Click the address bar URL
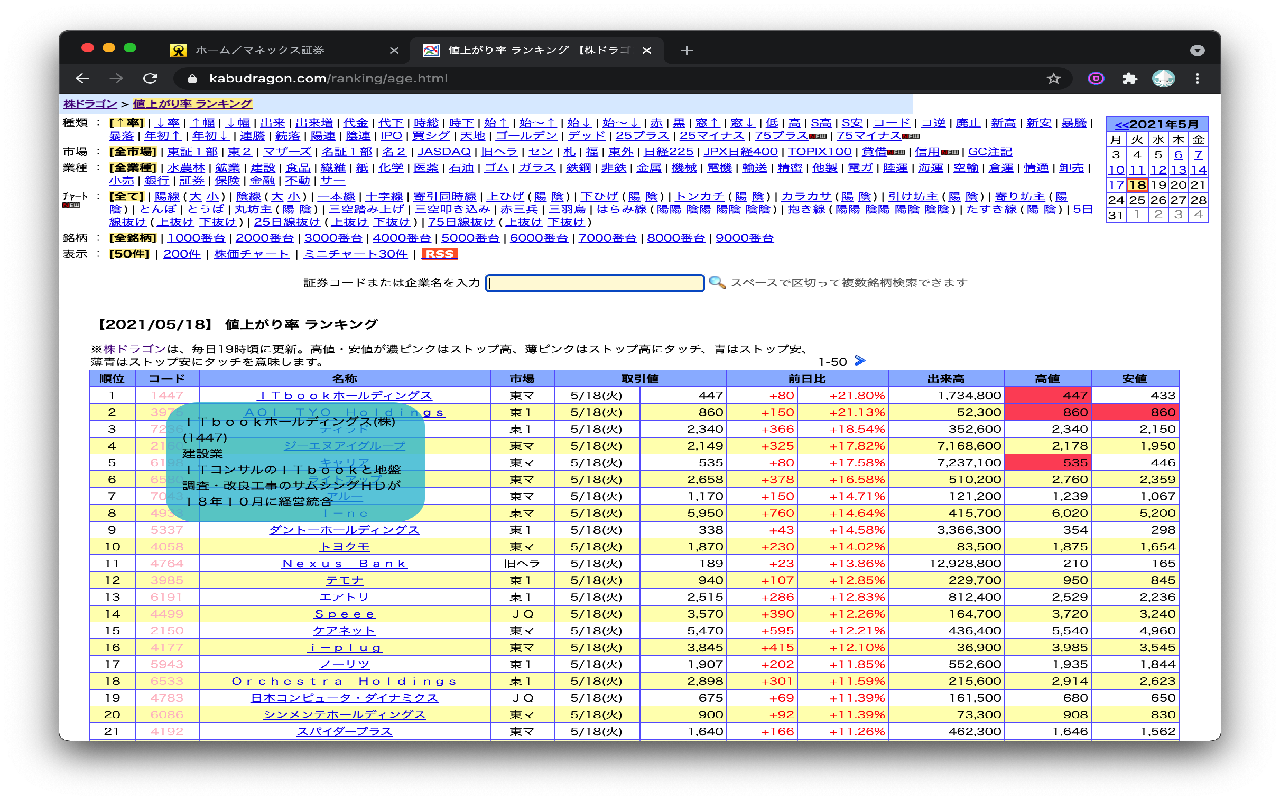Screen dimensions: 1280x800 click(327, 78)
